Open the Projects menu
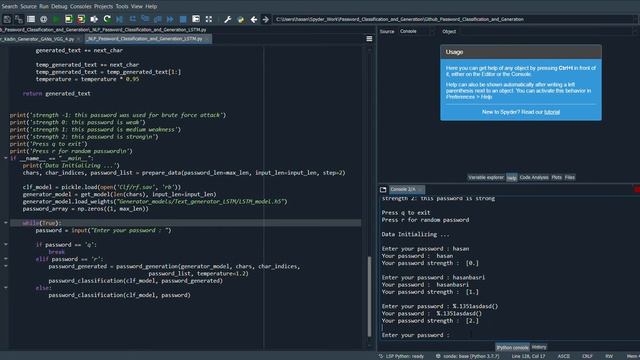640x360 pixels. (x=103, y=6)
